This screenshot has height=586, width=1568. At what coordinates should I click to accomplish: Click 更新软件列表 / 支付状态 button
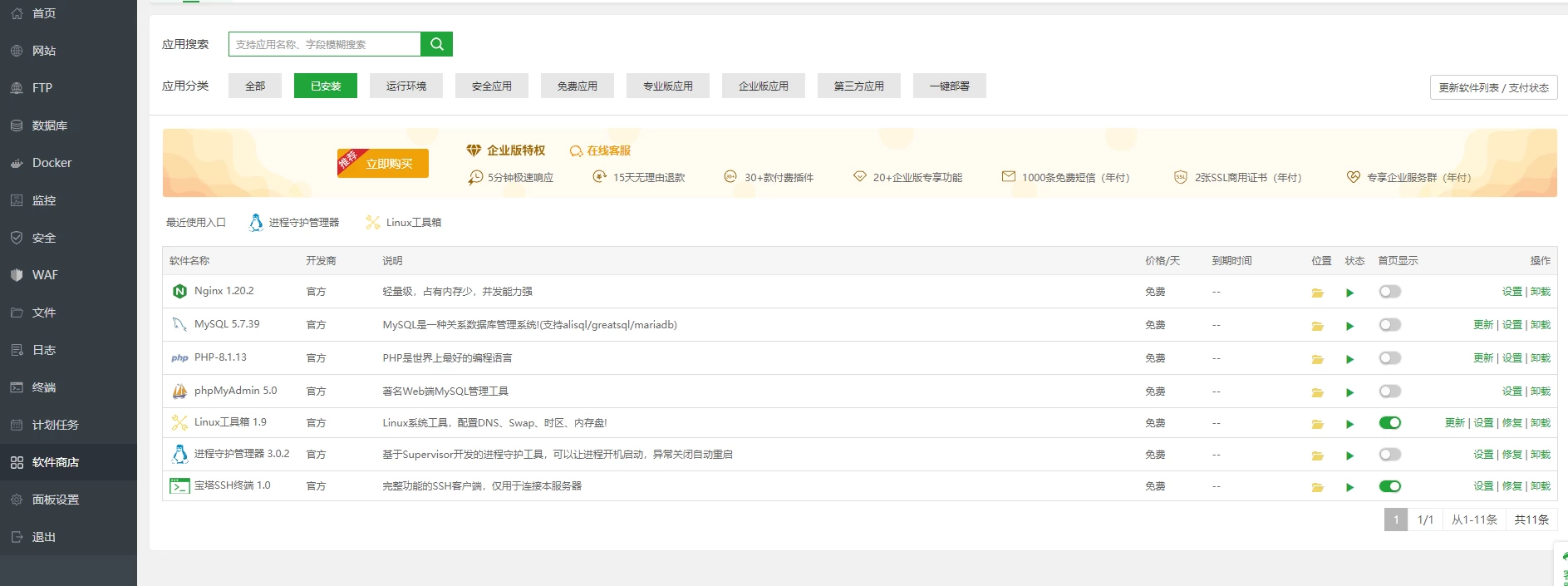click(1493, 87)
